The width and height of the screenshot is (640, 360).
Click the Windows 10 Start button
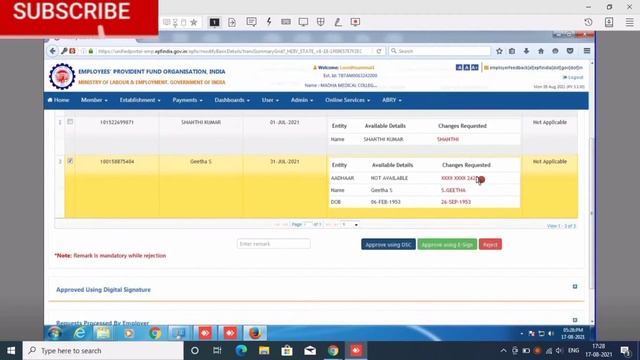coord(11,351)
